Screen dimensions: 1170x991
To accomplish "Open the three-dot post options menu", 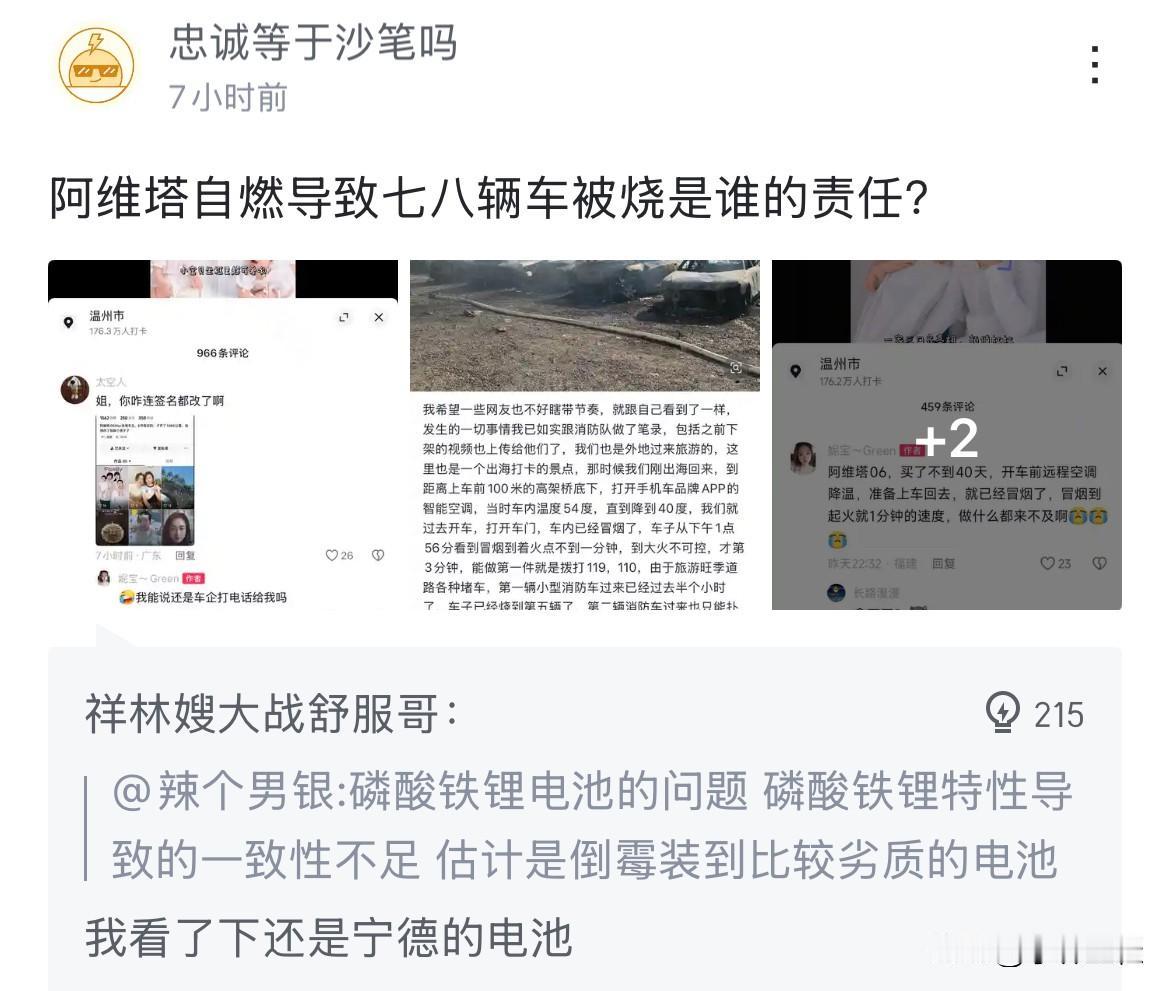I will (1094, 64).
